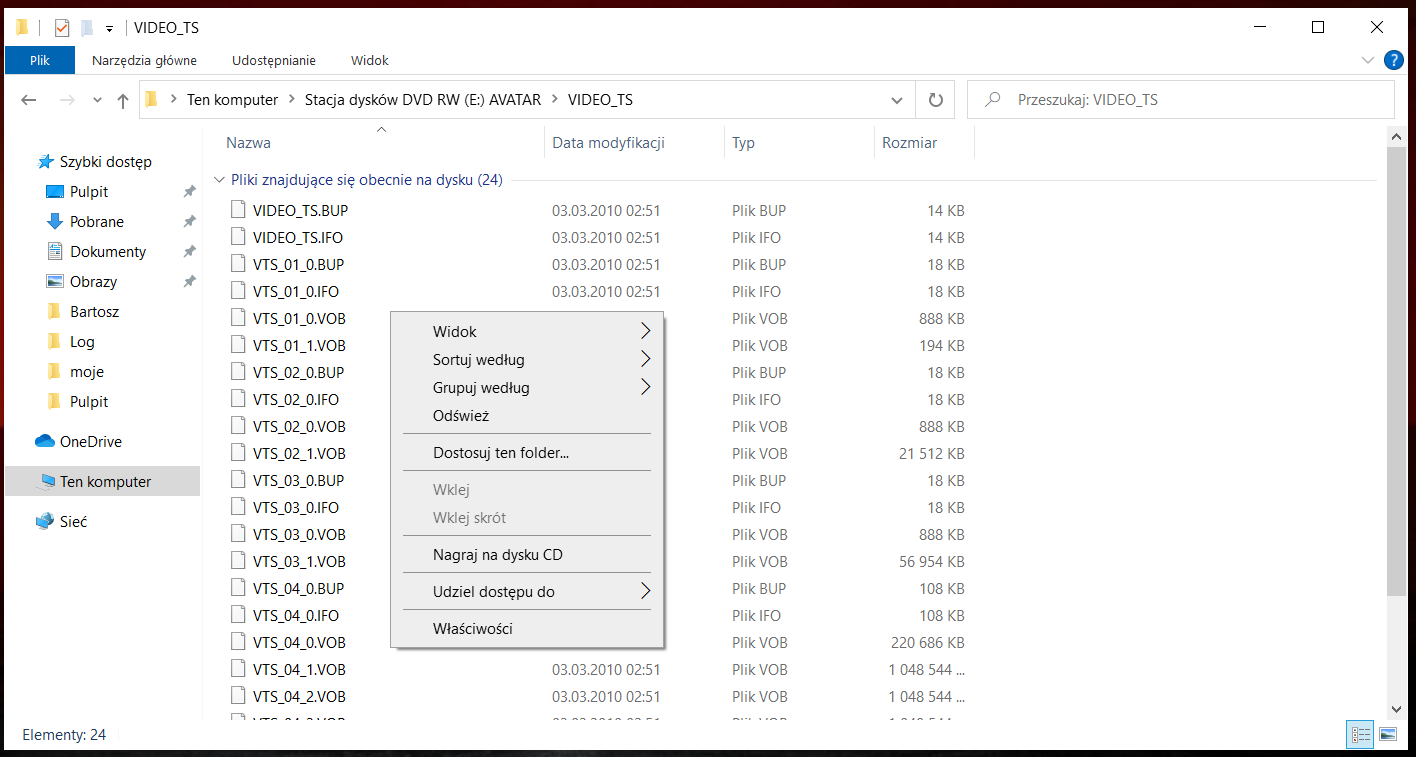This screenshot has height=762, width=1416.
Task: Open the Udostępnianie ribbon tab
Action: pyautogui.click(x=274, y=60)
